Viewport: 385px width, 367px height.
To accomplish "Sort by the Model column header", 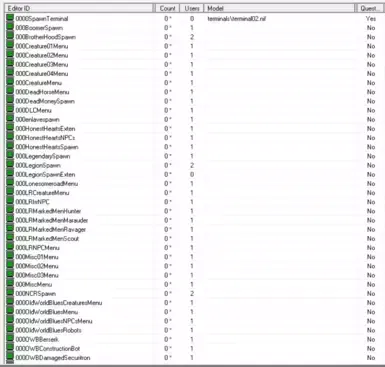I will [279, 8].
